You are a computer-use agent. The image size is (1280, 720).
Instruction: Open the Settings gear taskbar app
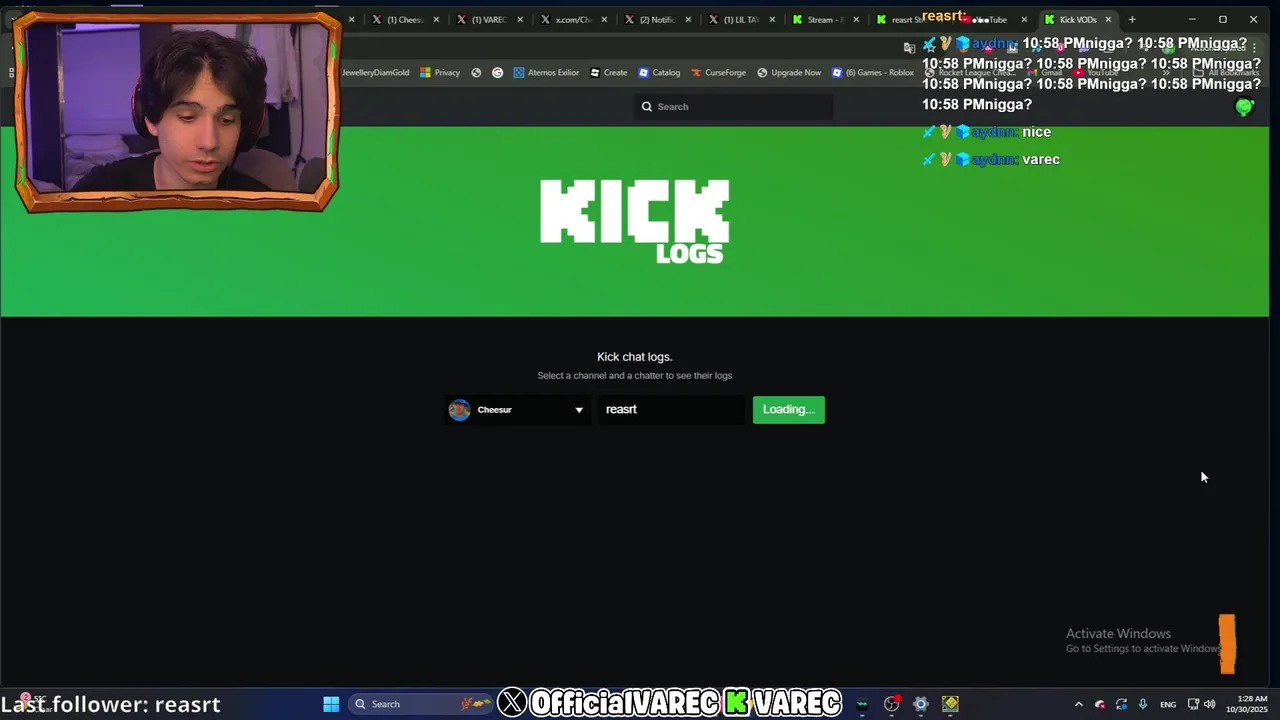921,704
